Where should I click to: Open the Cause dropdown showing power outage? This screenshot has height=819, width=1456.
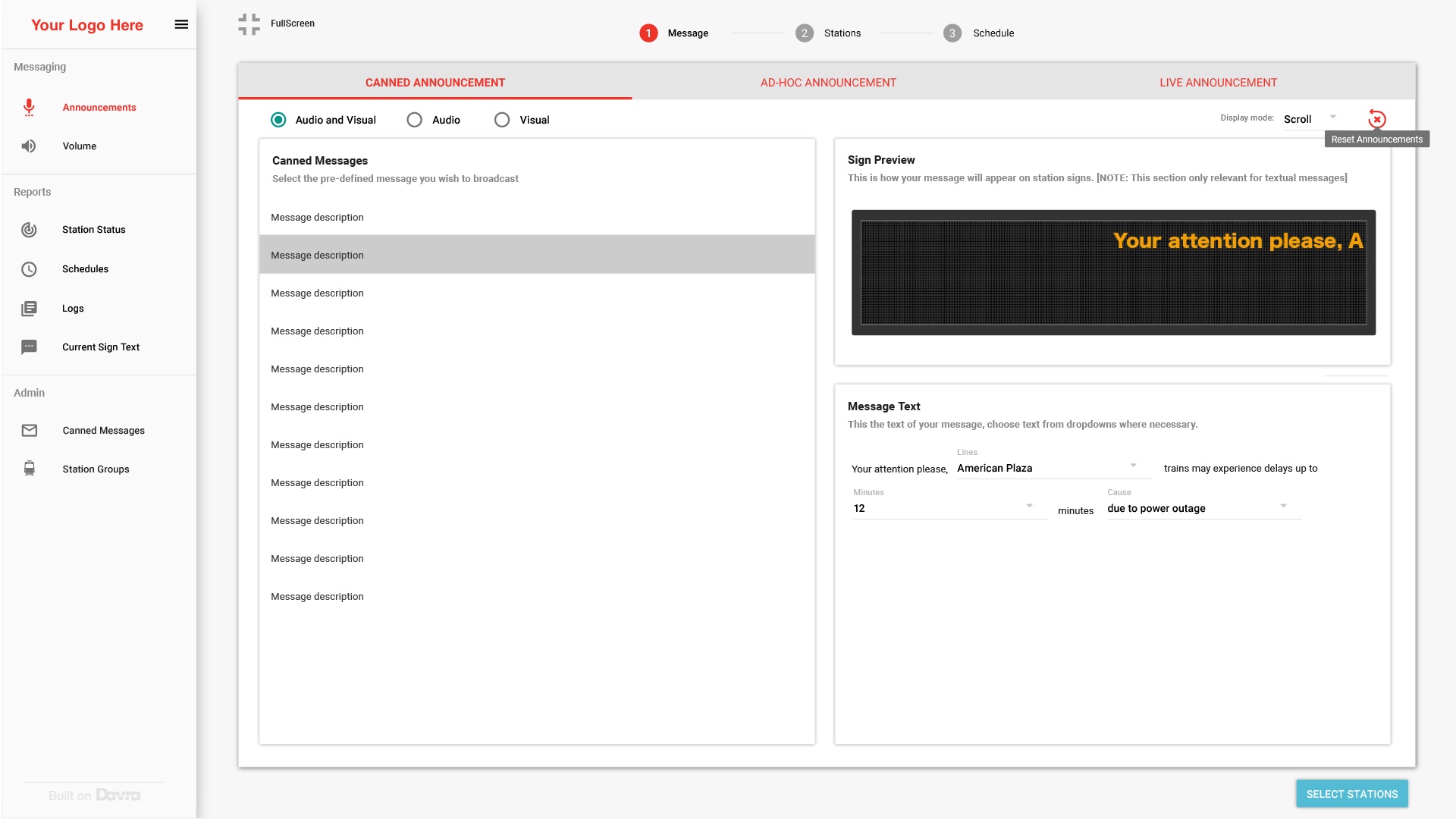[x=1204, y=509]
